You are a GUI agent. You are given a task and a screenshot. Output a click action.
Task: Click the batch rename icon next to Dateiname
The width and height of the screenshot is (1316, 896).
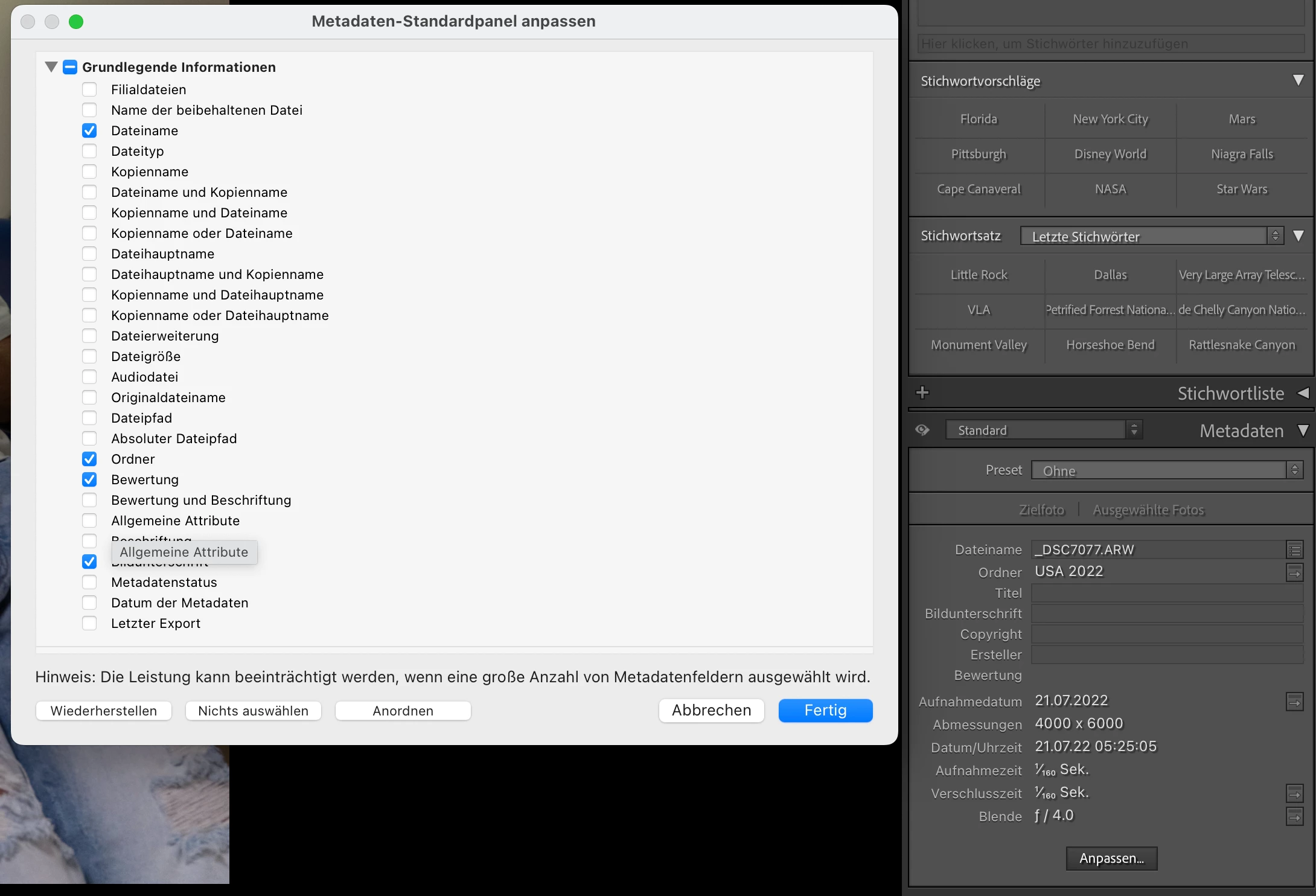[x=1294, y=550]
